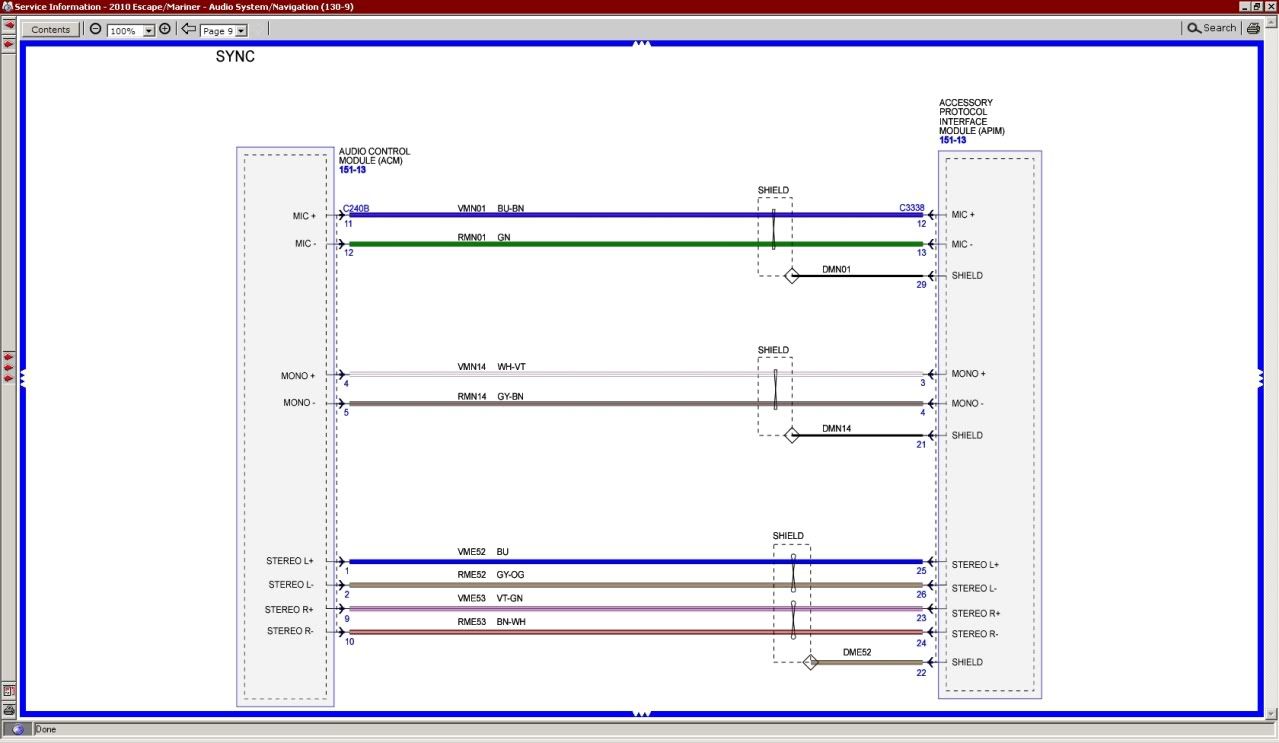
Task: Follow the 151-13 link under Audio Control Module
Action: point(352,170)
